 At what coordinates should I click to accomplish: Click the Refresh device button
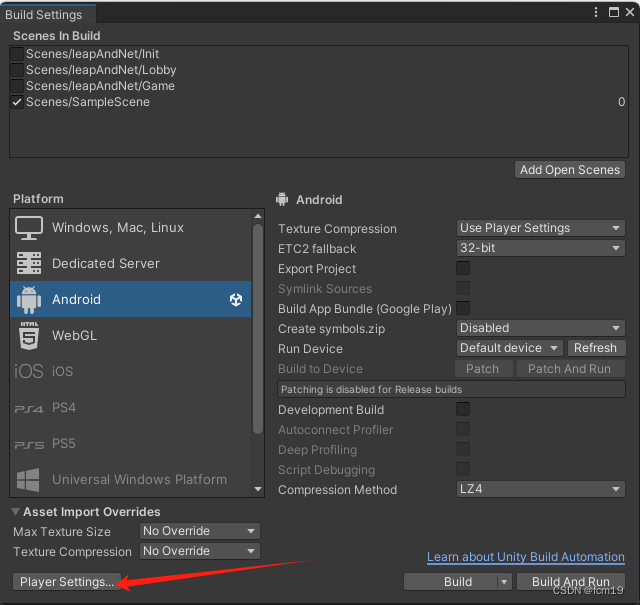(x=596, y=348)
